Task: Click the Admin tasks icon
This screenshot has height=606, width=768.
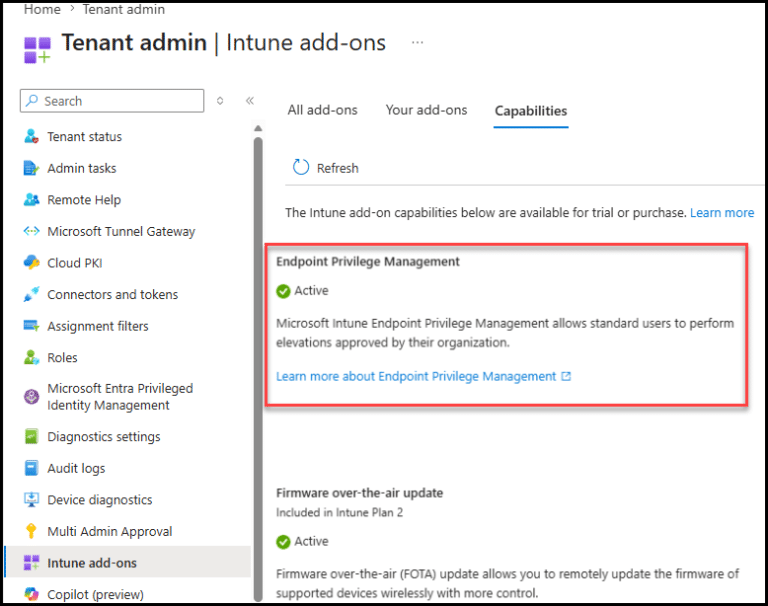Action: click(x=31, y=168)
